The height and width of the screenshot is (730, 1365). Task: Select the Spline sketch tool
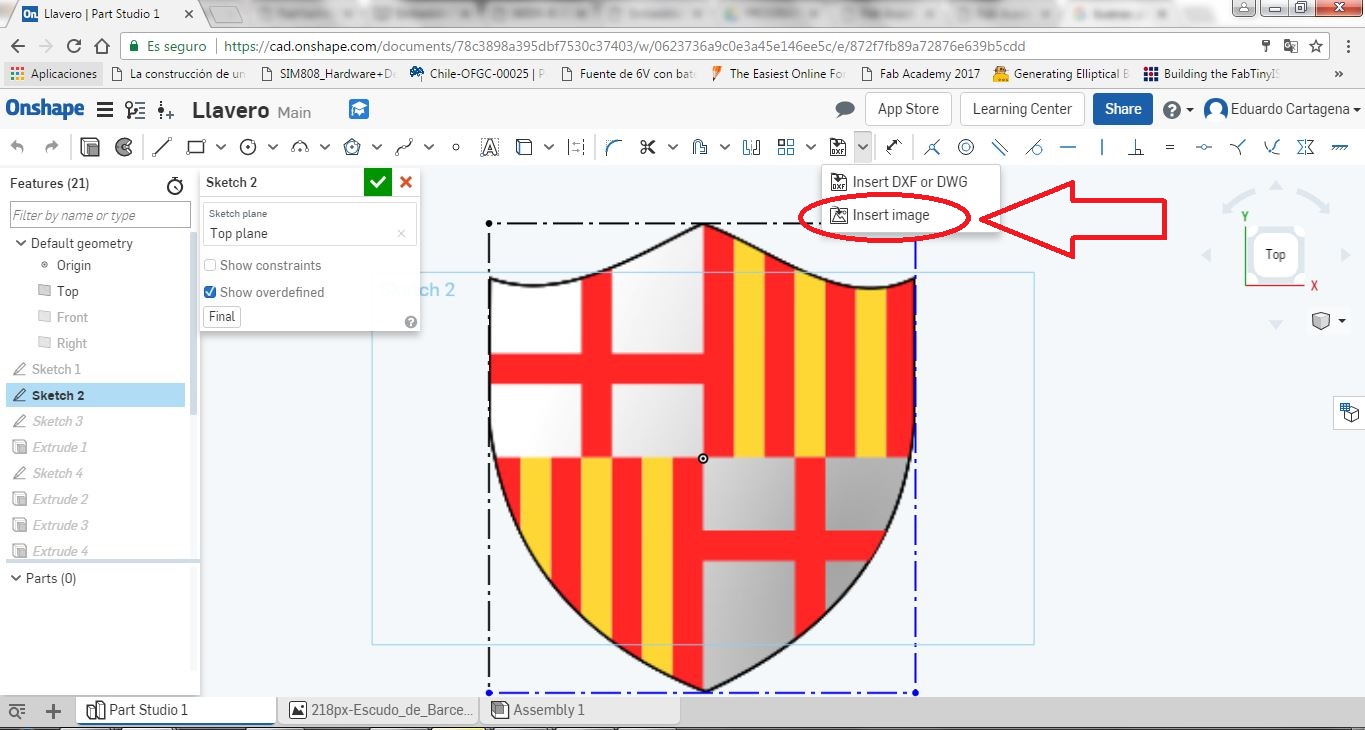(x=404, y=147)
